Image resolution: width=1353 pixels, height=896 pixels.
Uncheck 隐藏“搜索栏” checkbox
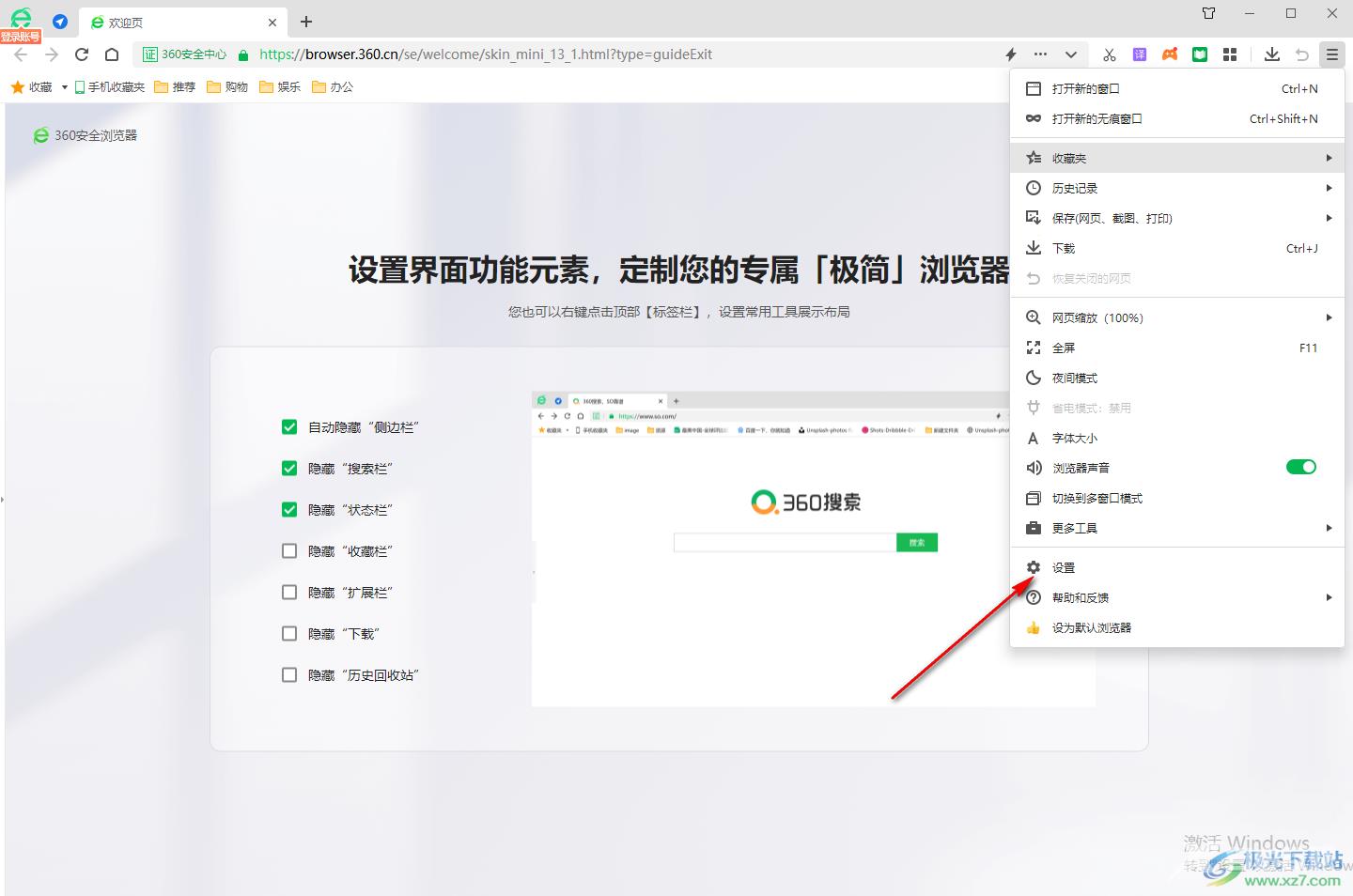pyautogui.click(x=289, y=469)
